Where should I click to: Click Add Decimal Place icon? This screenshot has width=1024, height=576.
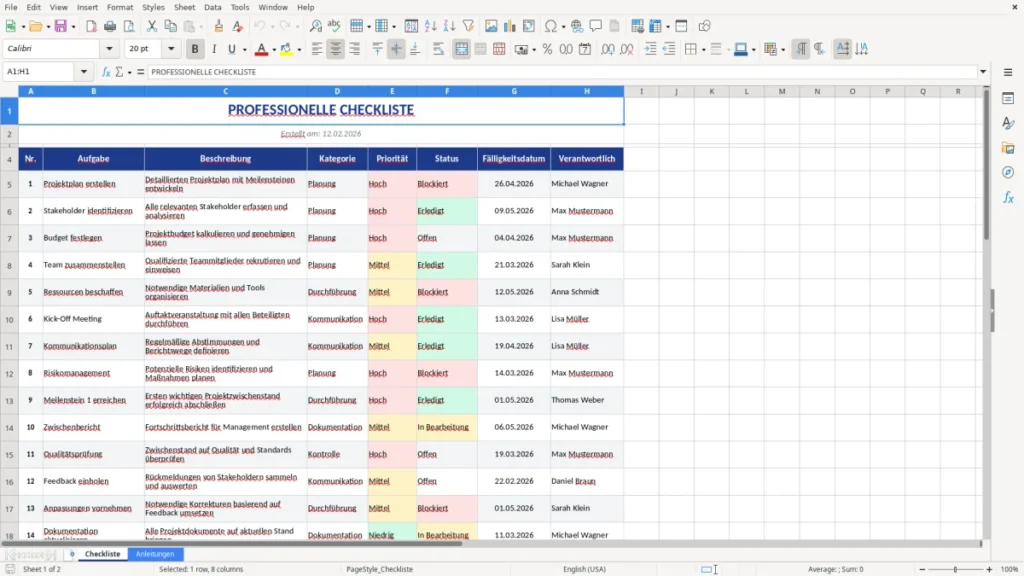[608, 49]
